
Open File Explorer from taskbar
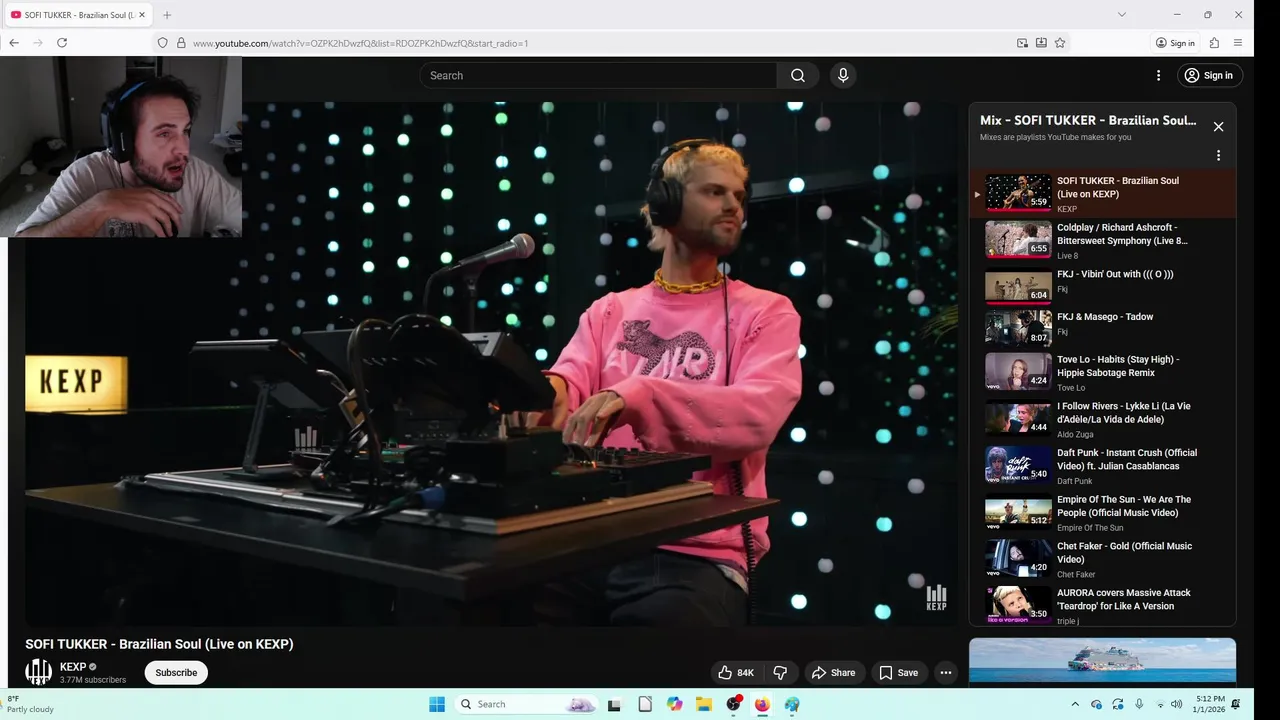click(704, 704)
